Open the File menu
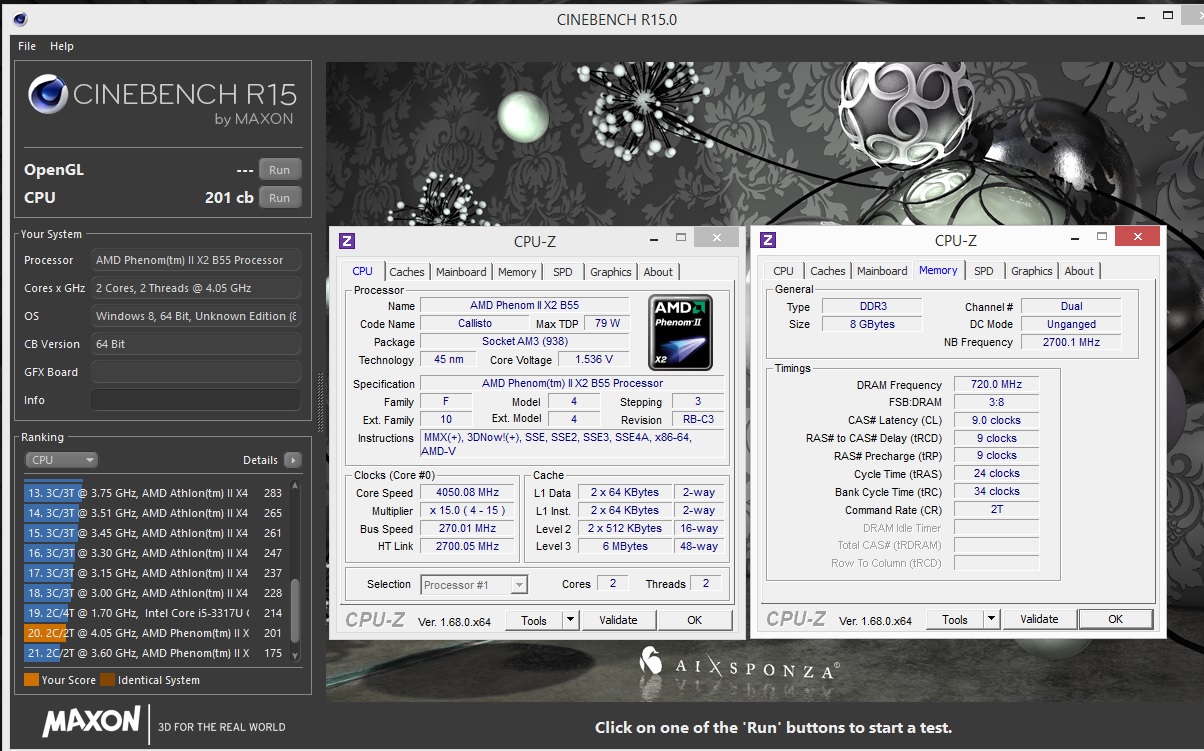1204x751 pixels. tap(27, 46)
